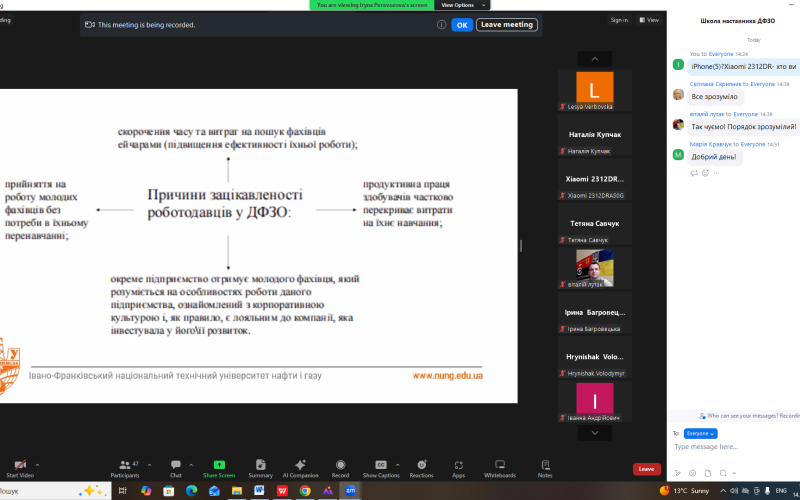Open the View Options dropdown

coord(462,5)
